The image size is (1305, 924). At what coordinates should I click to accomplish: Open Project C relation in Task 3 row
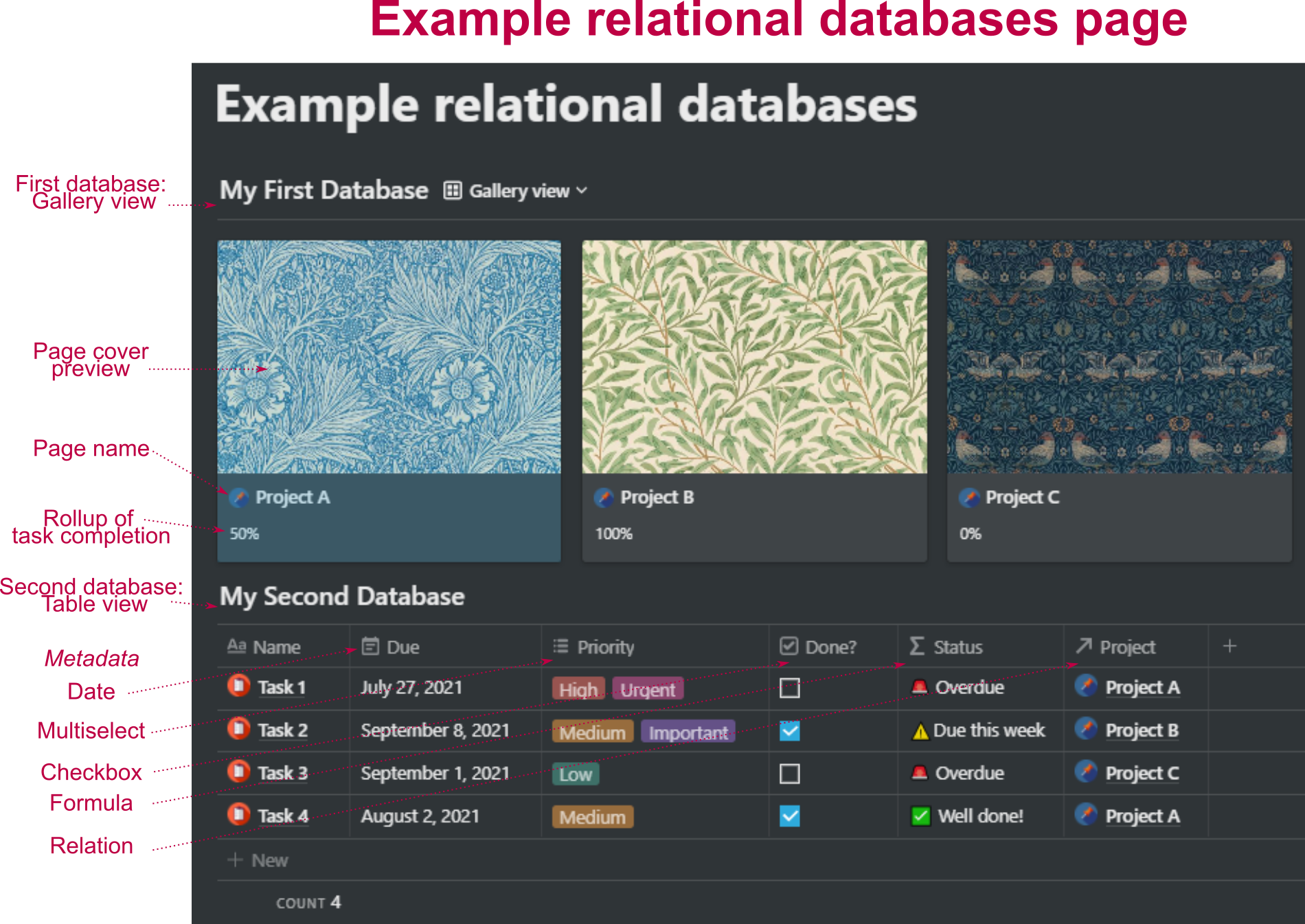click(1127, 773)
